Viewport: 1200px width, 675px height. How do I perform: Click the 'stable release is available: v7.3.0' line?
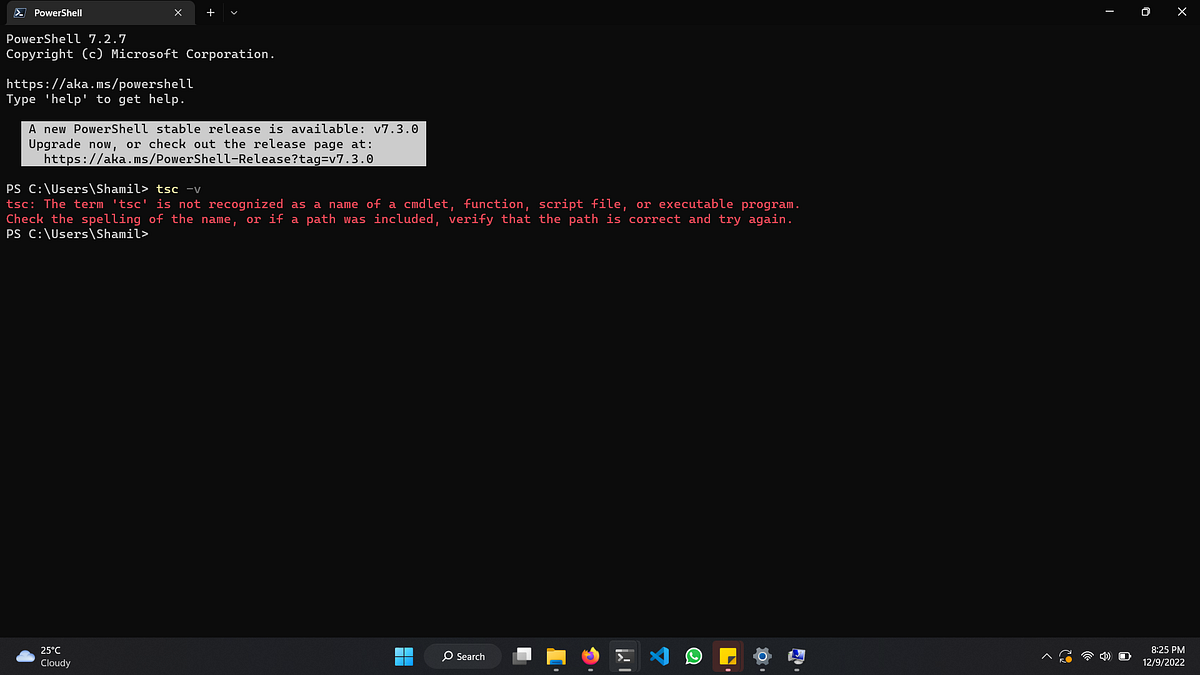[x=223, y=129]
